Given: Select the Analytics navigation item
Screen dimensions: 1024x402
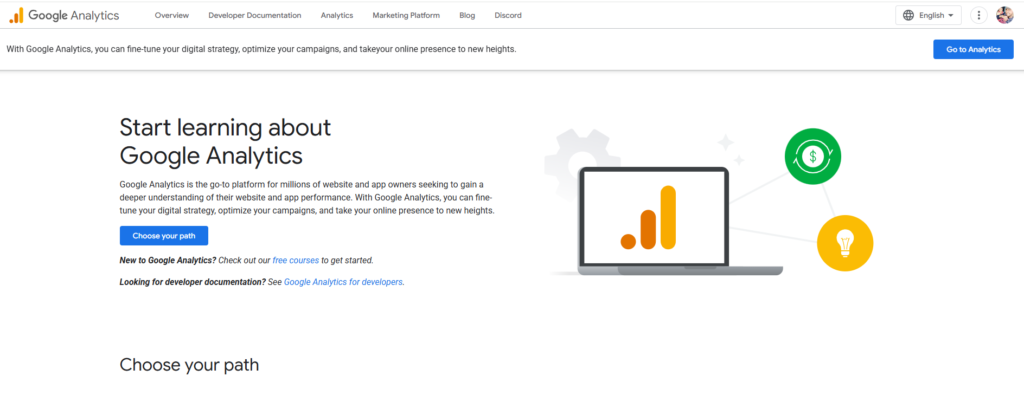Looking at the screenshot, I should click(337, 16).
